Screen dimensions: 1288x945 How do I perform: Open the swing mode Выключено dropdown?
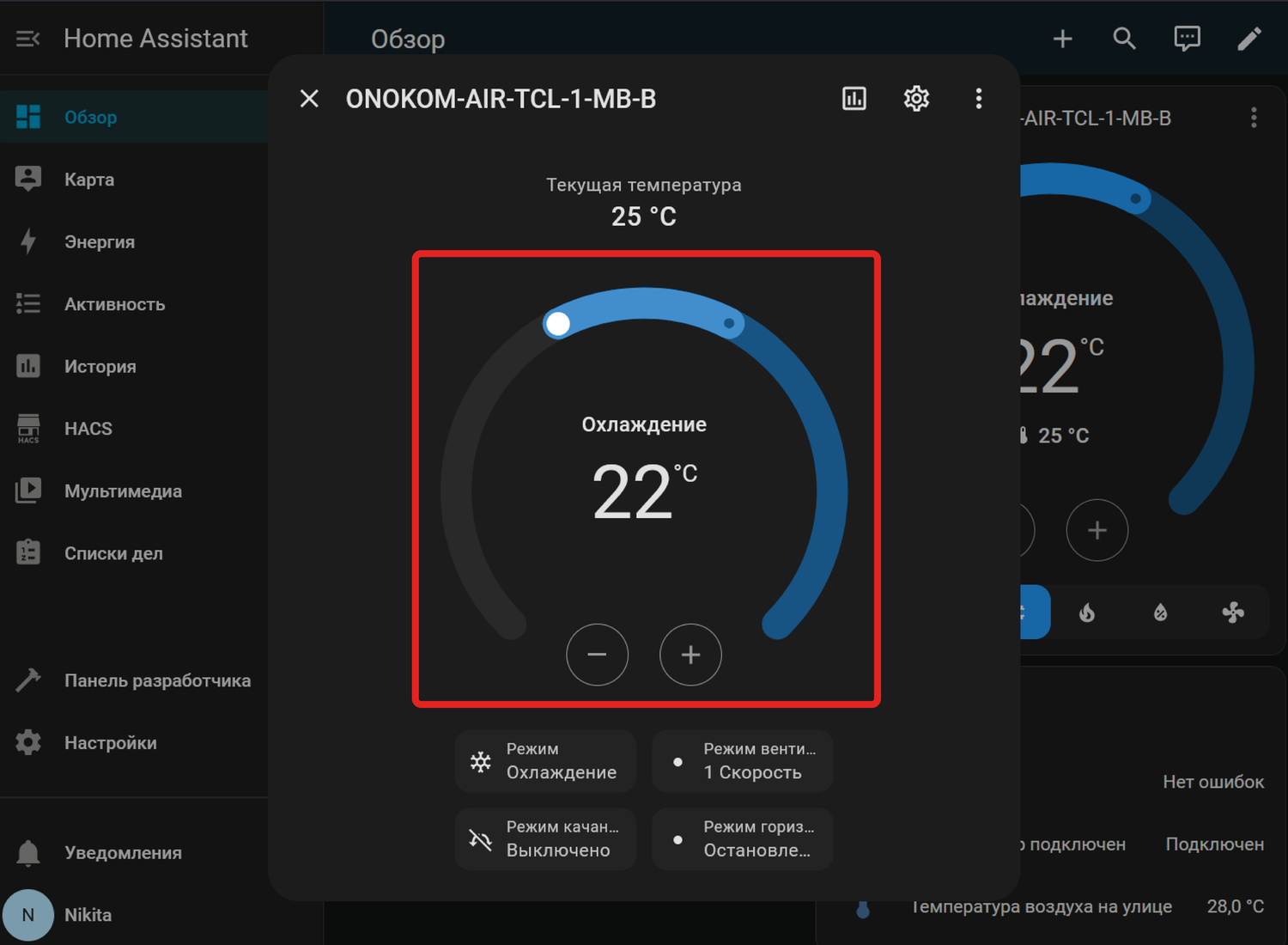pos(545,838)
